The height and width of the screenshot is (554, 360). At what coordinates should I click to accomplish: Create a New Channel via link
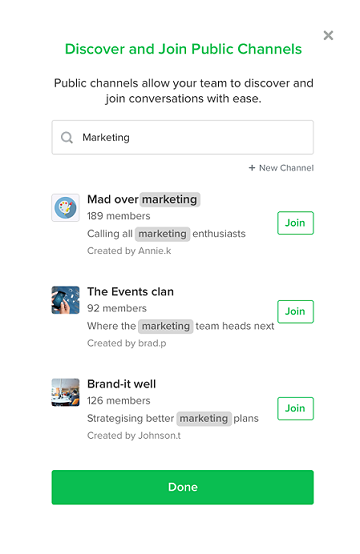[x=281, y=168]
